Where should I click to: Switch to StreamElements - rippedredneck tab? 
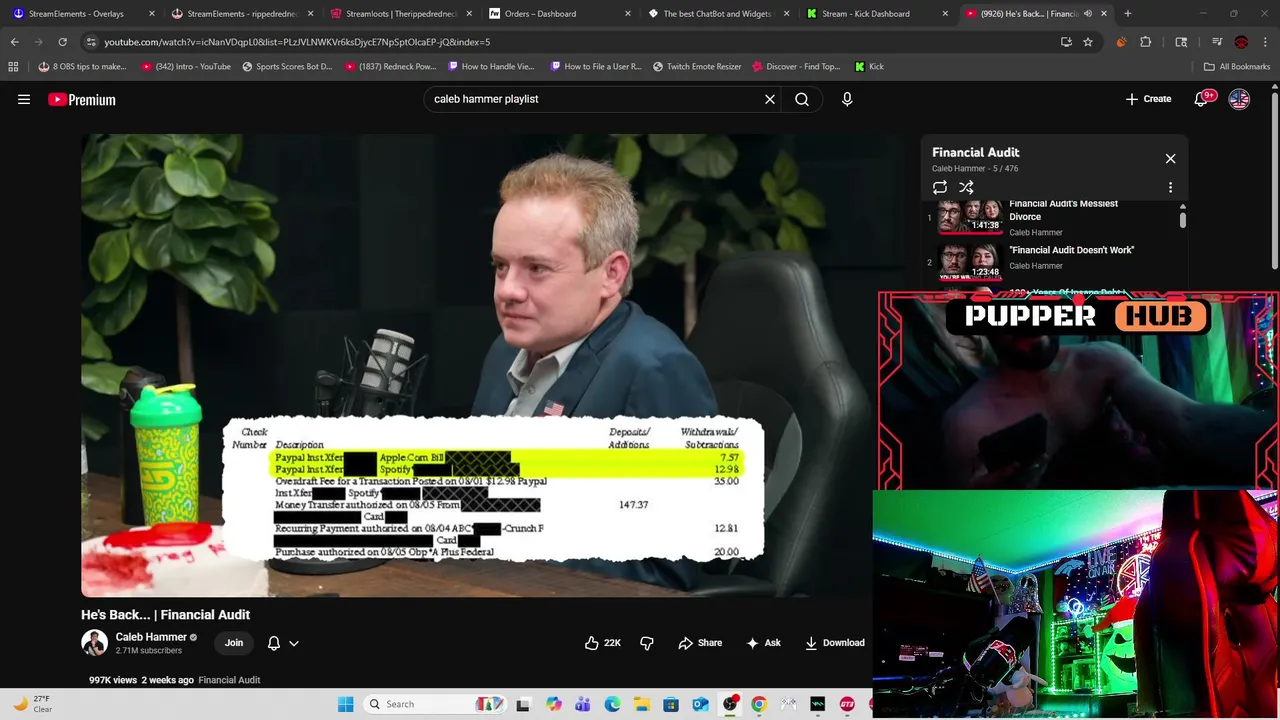click(243, 14)
